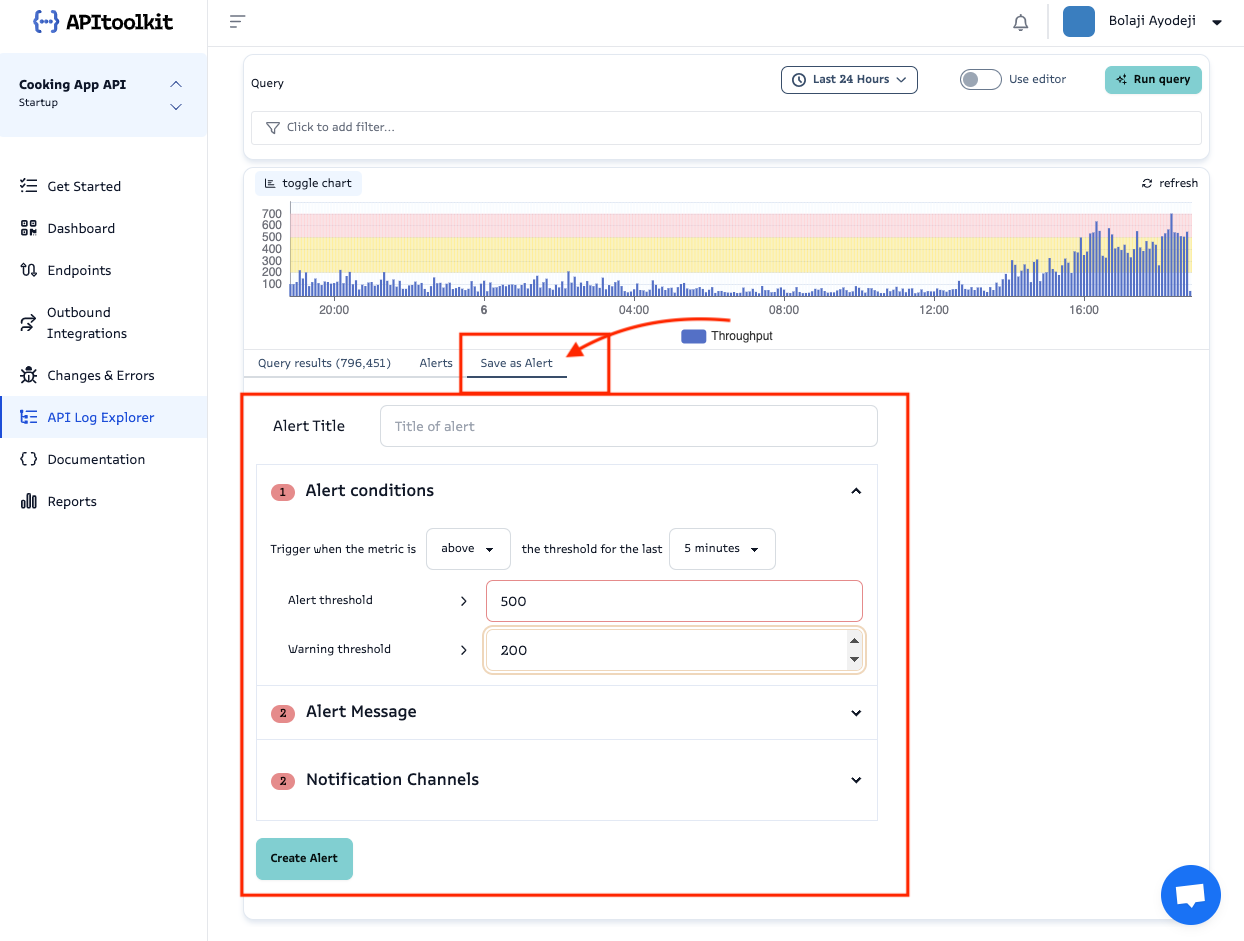Open the Query results tab
The image size is (1244, 941).
323,363
